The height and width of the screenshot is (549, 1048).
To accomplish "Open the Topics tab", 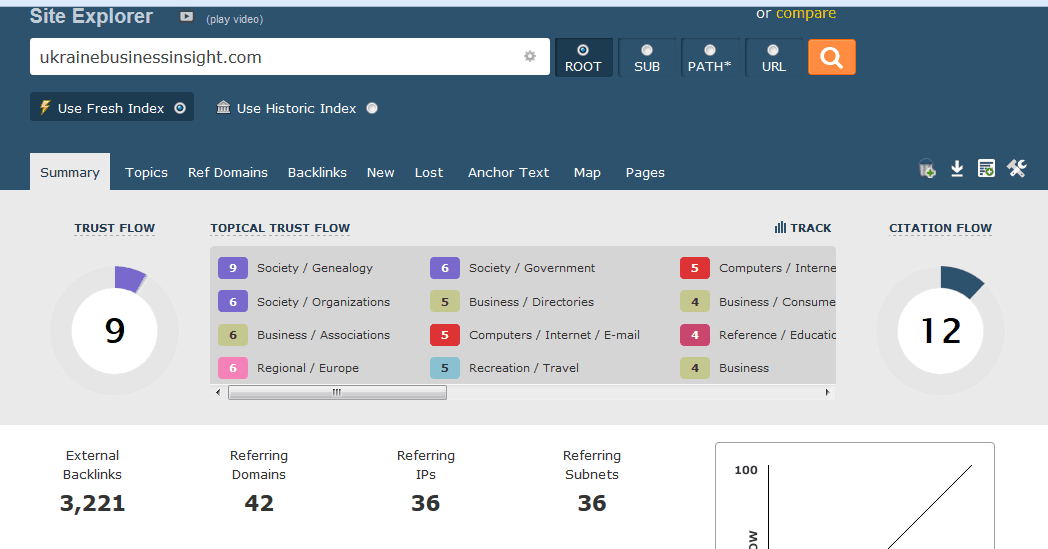I will coord(146,173).
